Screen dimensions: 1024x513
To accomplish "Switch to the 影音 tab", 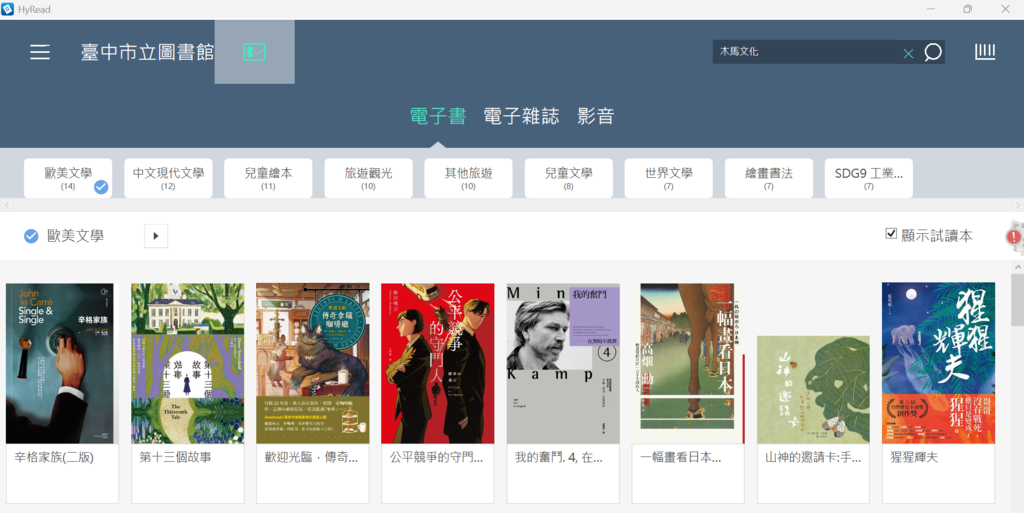I will 596,116.
